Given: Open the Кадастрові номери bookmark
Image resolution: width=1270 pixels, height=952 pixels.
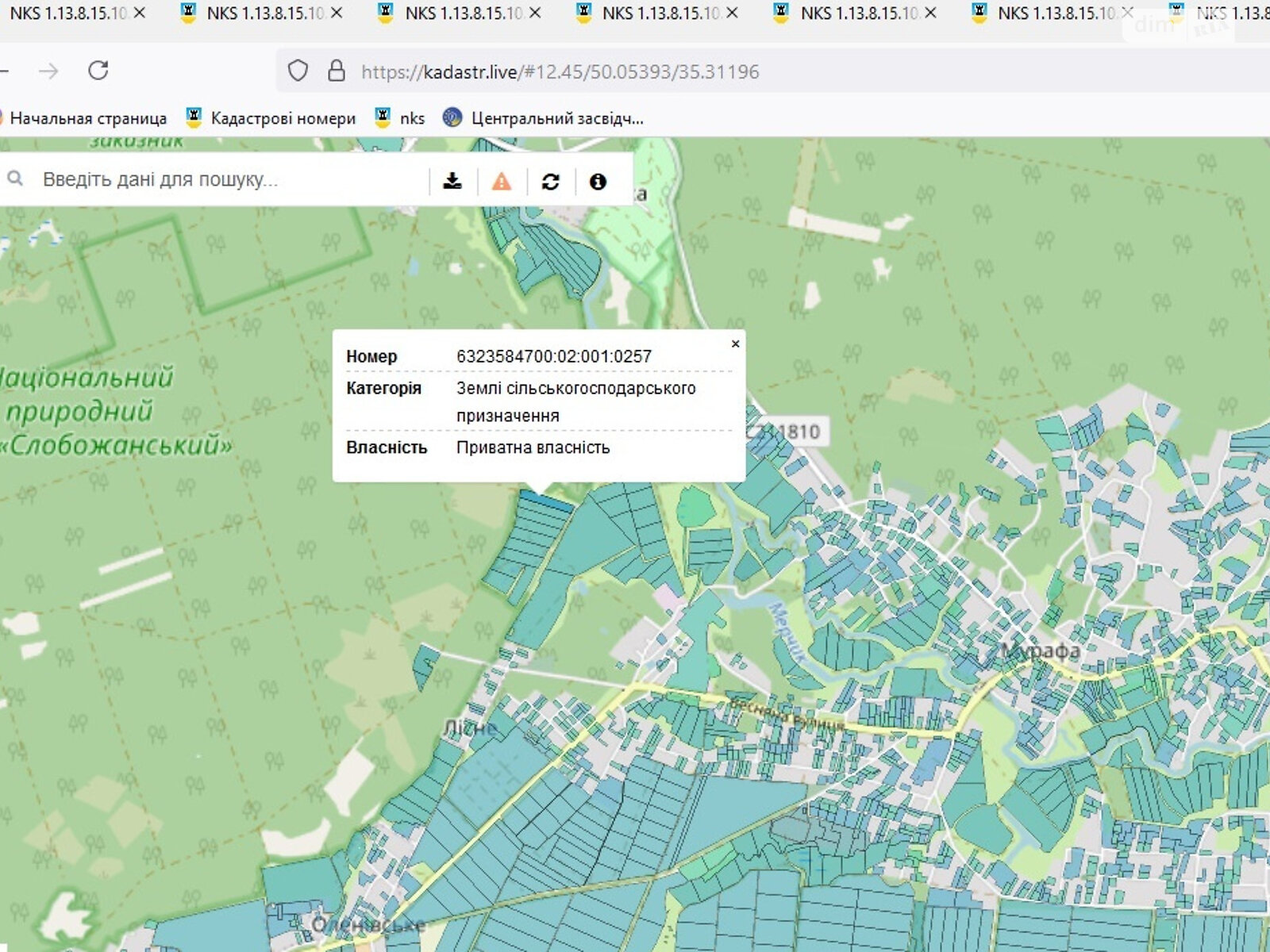Looking at the screenshot, I should (271, 119).
